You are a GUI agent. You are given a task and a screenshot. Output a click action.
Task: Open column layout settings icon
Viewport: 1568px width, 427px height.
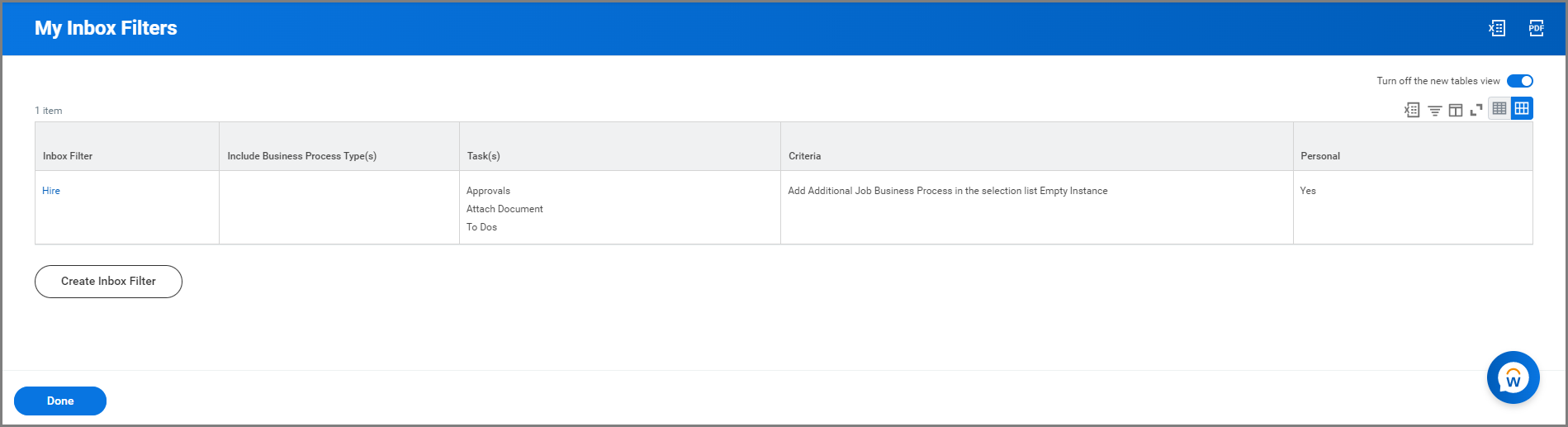click(x=1456, y=110)
